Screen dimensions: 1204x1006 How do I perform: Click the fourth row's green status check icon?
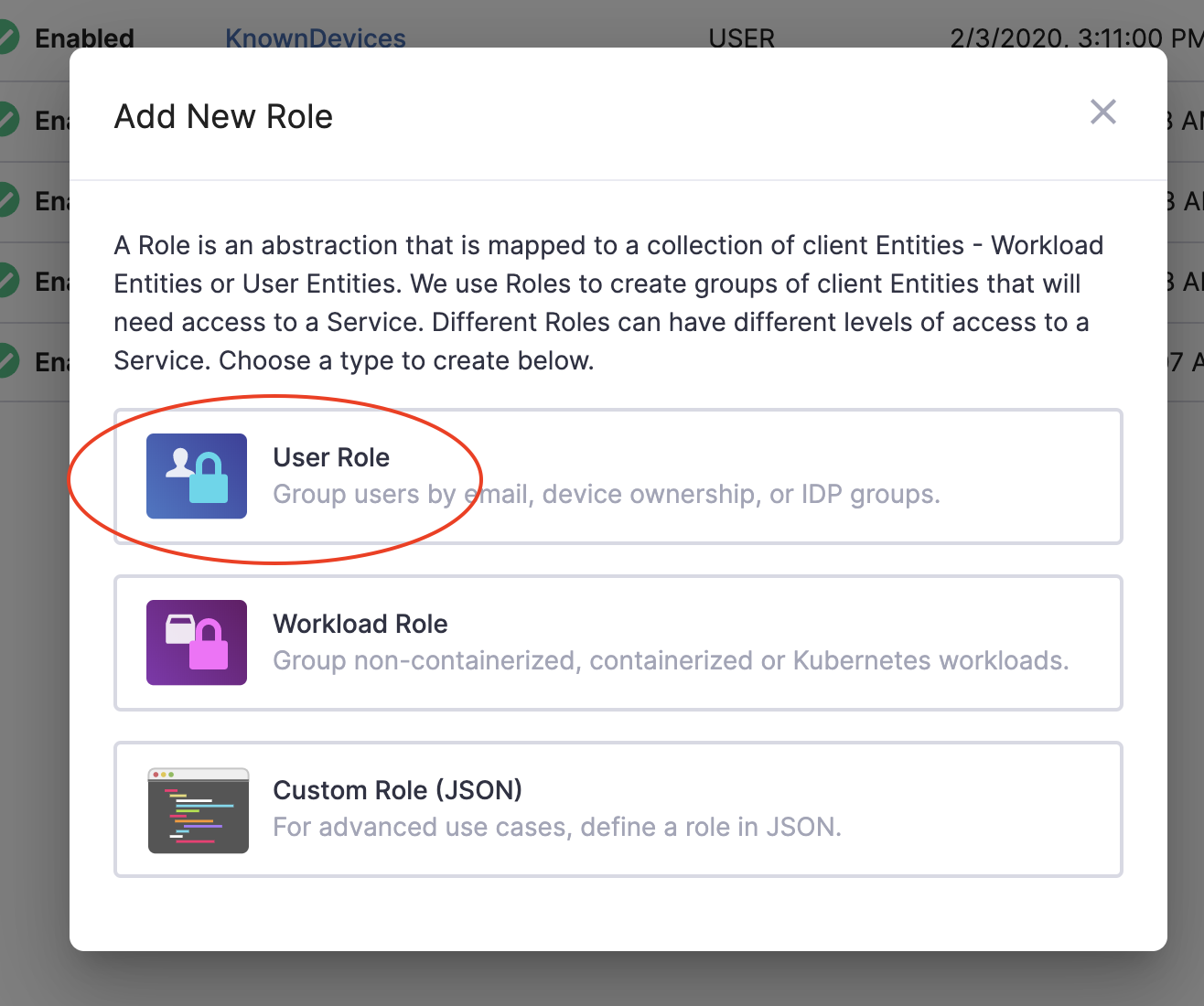pyautogui.click(x=7, y=281)
